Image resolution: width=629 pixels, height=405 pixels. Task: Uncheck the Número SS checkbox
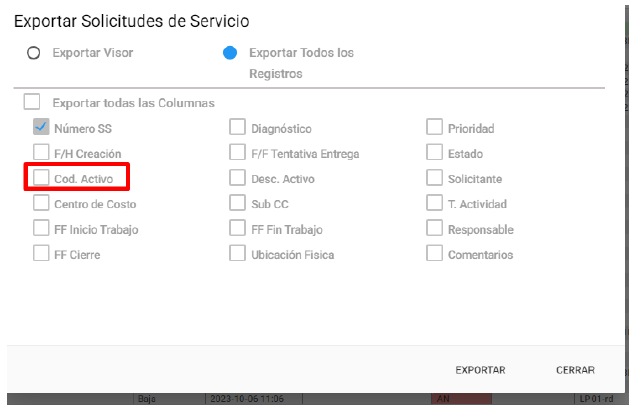pyautogui.click(x=41, y=127)
